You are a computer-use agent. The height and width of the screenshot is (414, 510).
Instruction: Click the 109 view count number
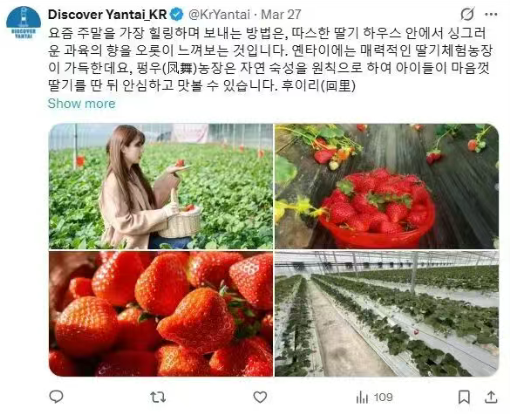pyautogui.click(x=383, y=397)
